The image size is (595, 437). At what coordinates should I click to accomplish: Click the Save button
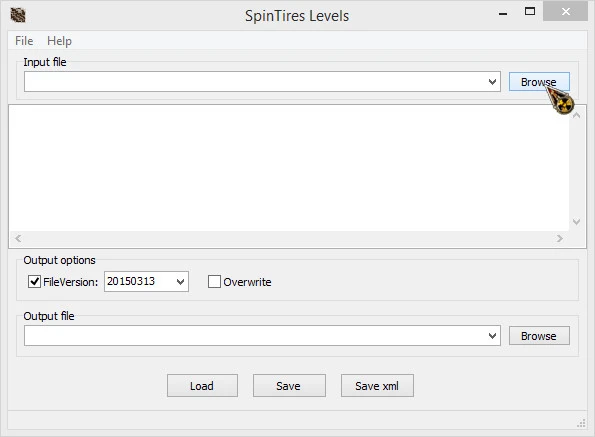[x=289, y=386]
